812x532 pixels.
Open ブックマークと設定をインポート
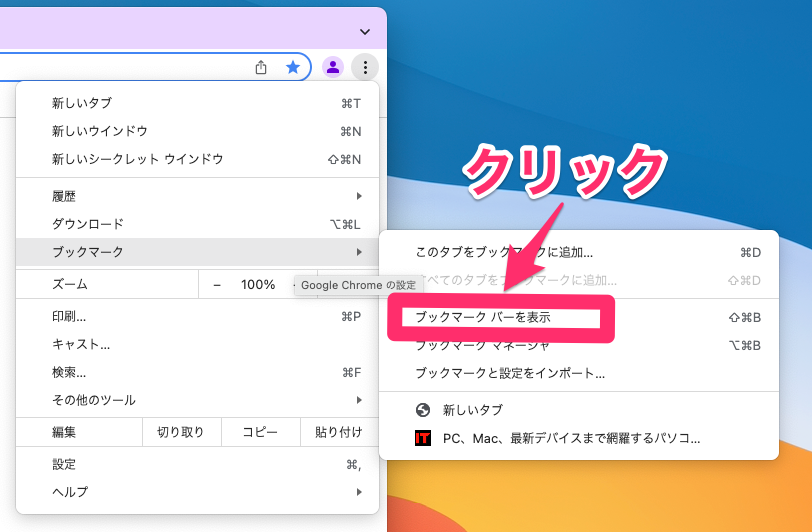click(x=510, y=373)
